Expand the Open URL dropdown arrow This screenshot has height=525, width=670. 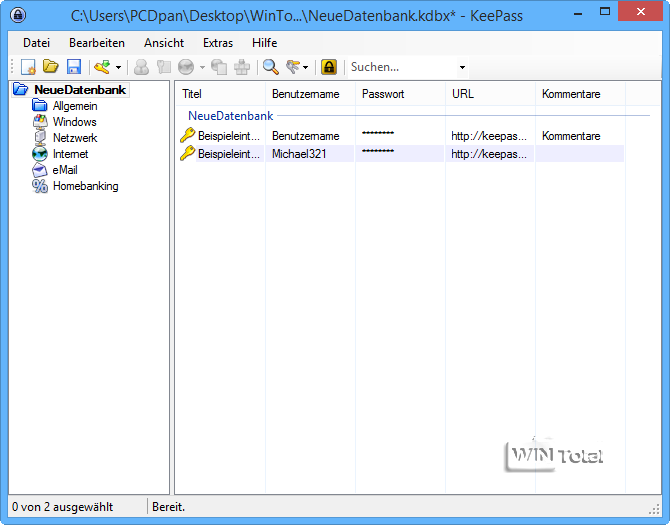coord(202,67)
